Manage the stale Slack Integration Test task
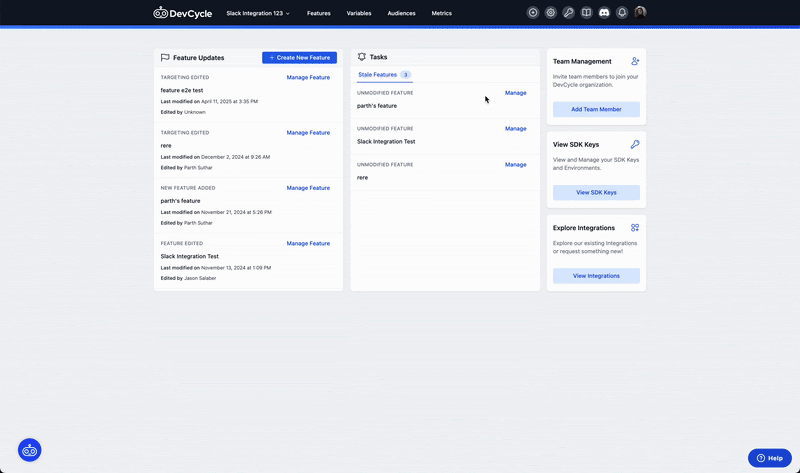This screenshot has width=800, height=473. pos(515,129)
